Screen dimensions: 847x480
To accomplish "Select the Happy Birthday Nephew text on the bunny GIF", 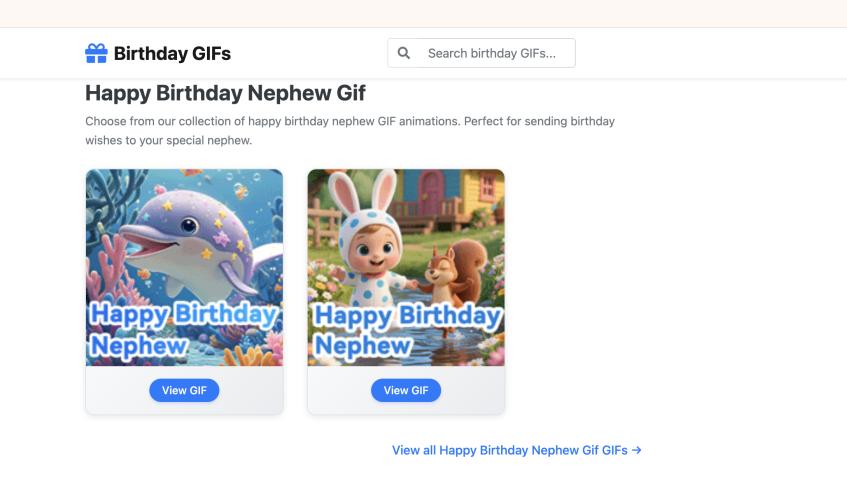I will (x=406, y=330).
